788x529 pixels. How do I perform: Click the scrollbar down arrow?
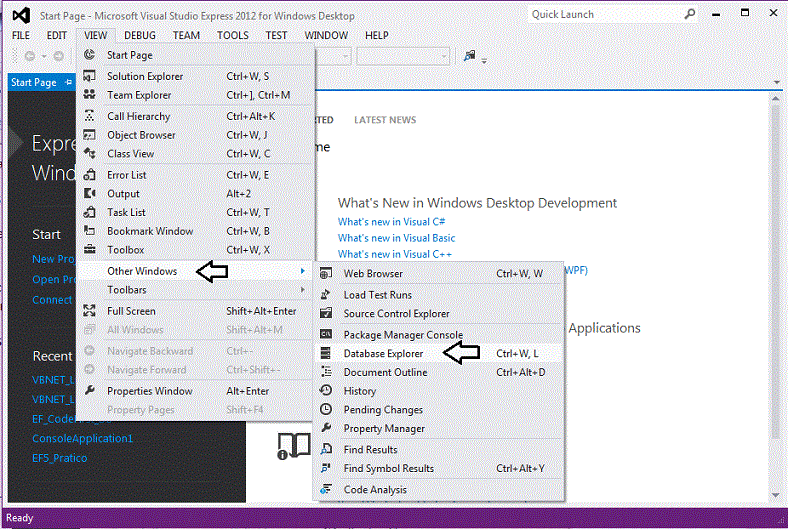[x=776, y=495]
